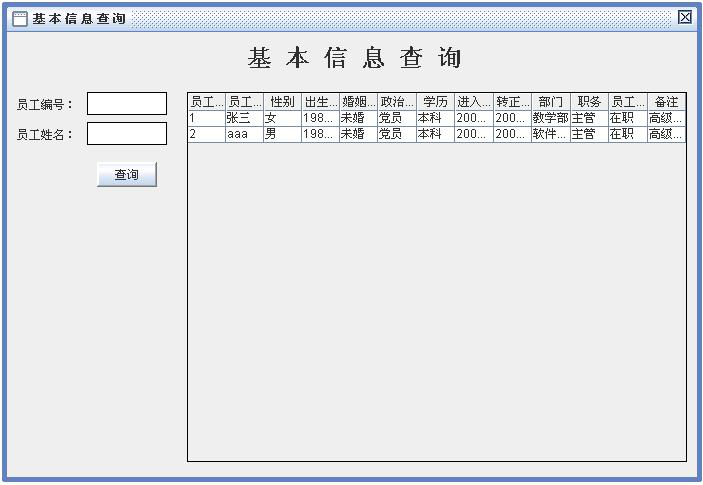The image size is (703, 485).
Task: Select the 备注 column header
Action: click(666, 102)
